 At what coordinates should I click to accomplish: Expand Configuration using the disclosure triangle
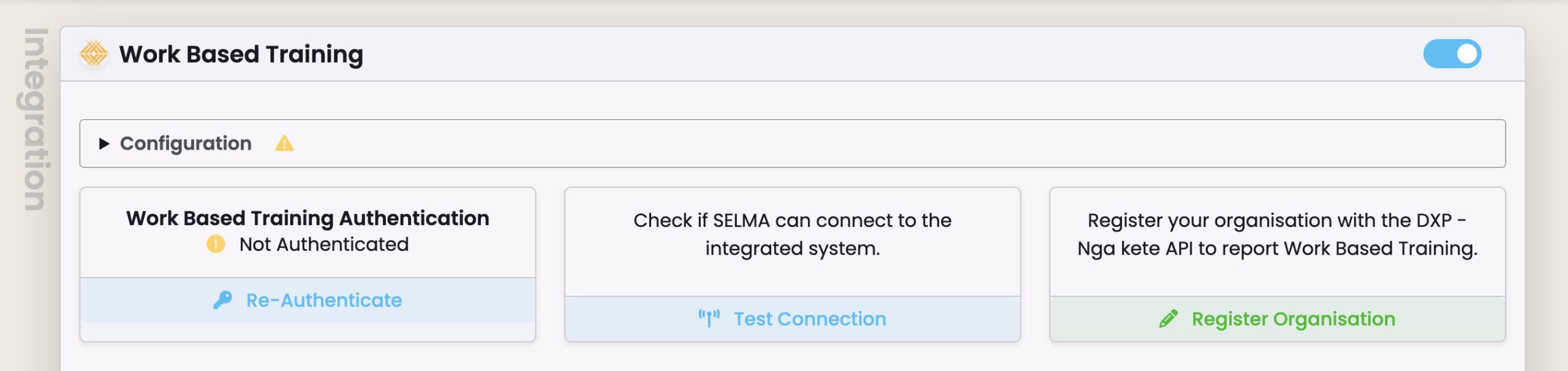pyautogui.click(x=104, y=143)
